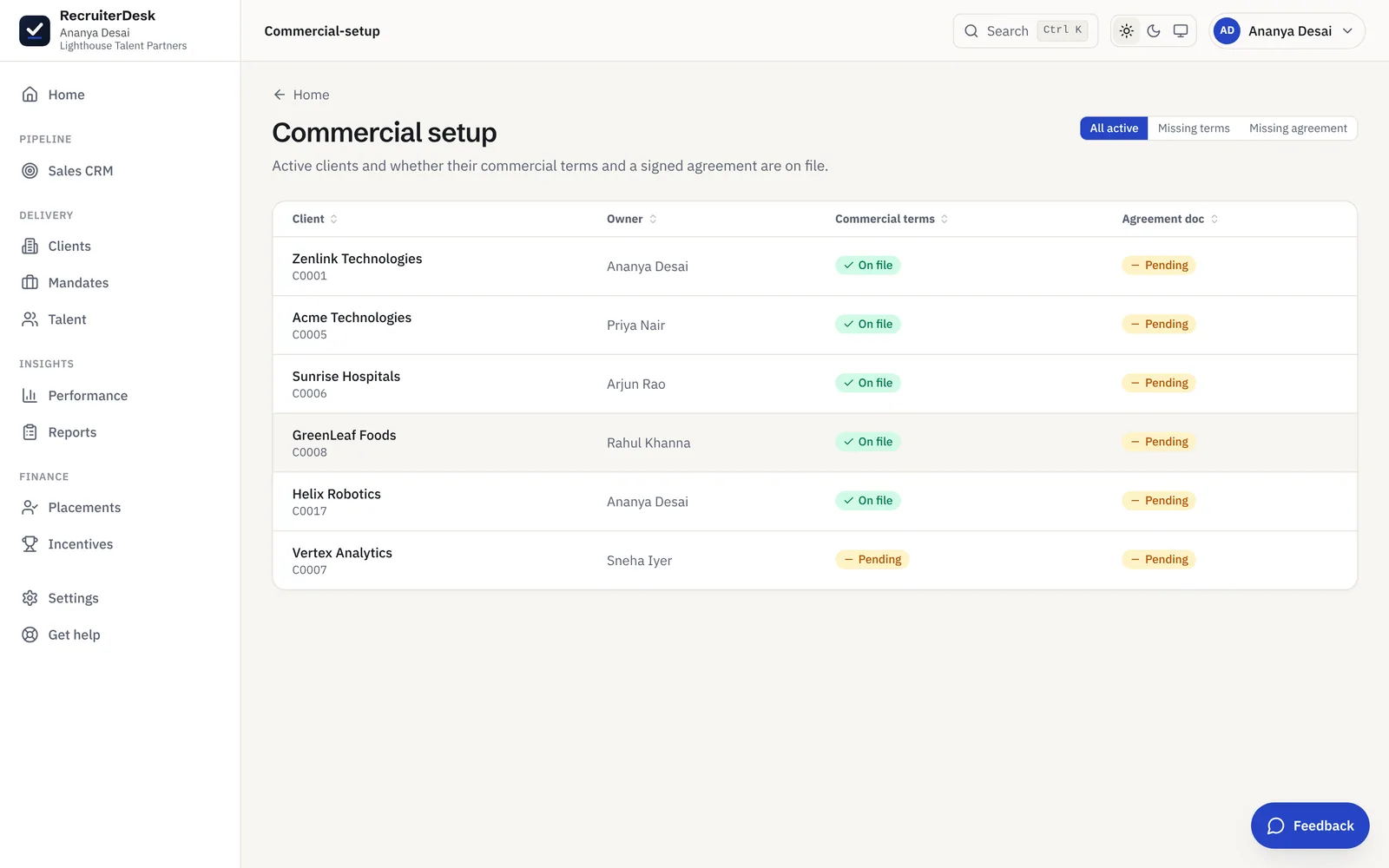
Task: Open Incentives trophy icon
Action: coord(30,544)
